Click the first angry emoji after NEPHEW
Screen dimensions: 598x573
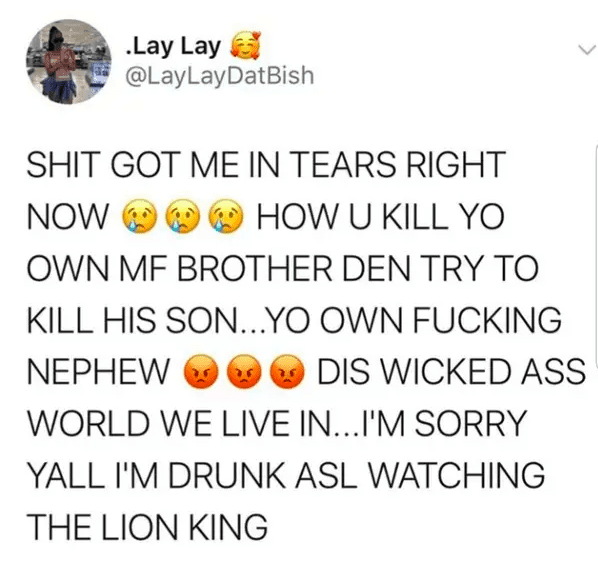click(x=201, y=372)
